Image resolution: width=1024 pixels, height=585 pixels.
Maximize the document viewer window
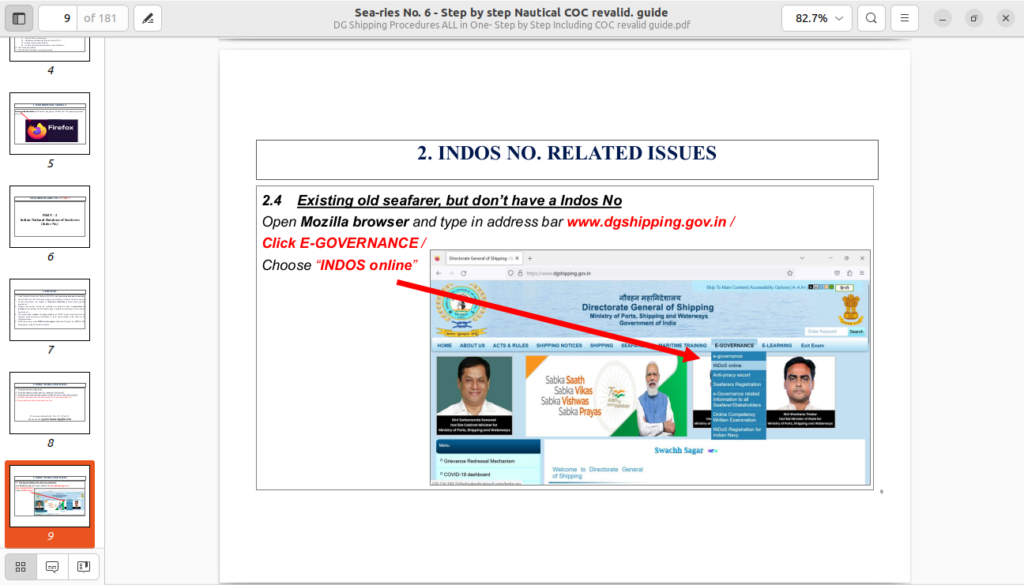click(x=974, y=18)
